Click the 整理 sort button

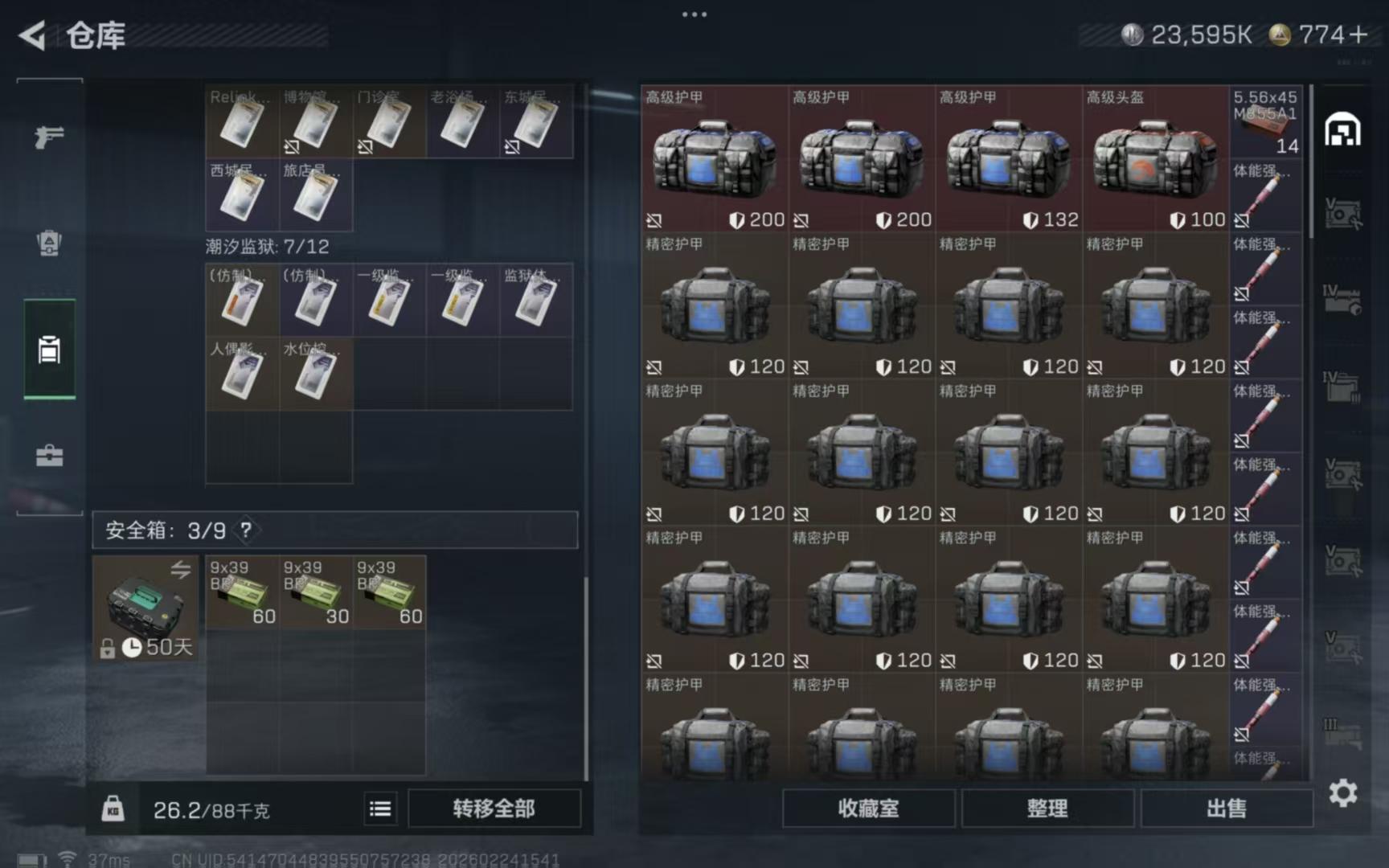[1047, 809]
